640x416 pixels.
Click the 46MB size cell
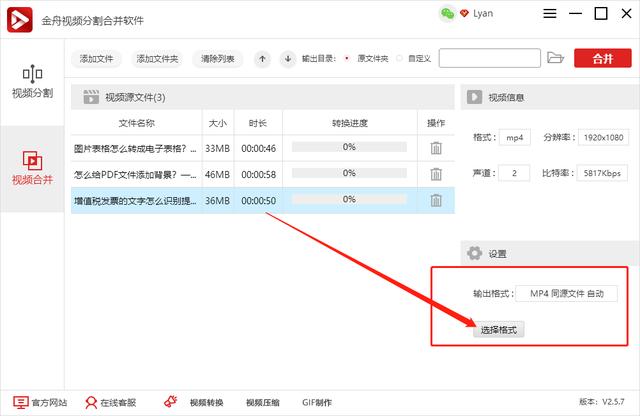tap(218, 175)
